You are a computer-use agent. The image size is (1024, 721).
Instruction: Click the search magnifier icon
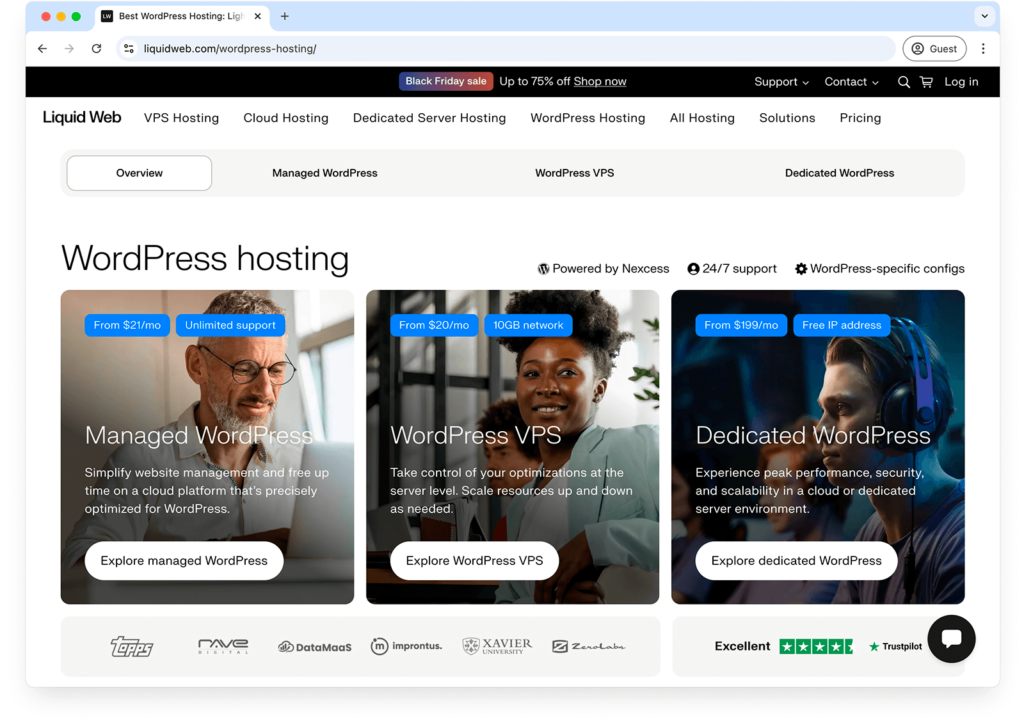tap(904, 82)
